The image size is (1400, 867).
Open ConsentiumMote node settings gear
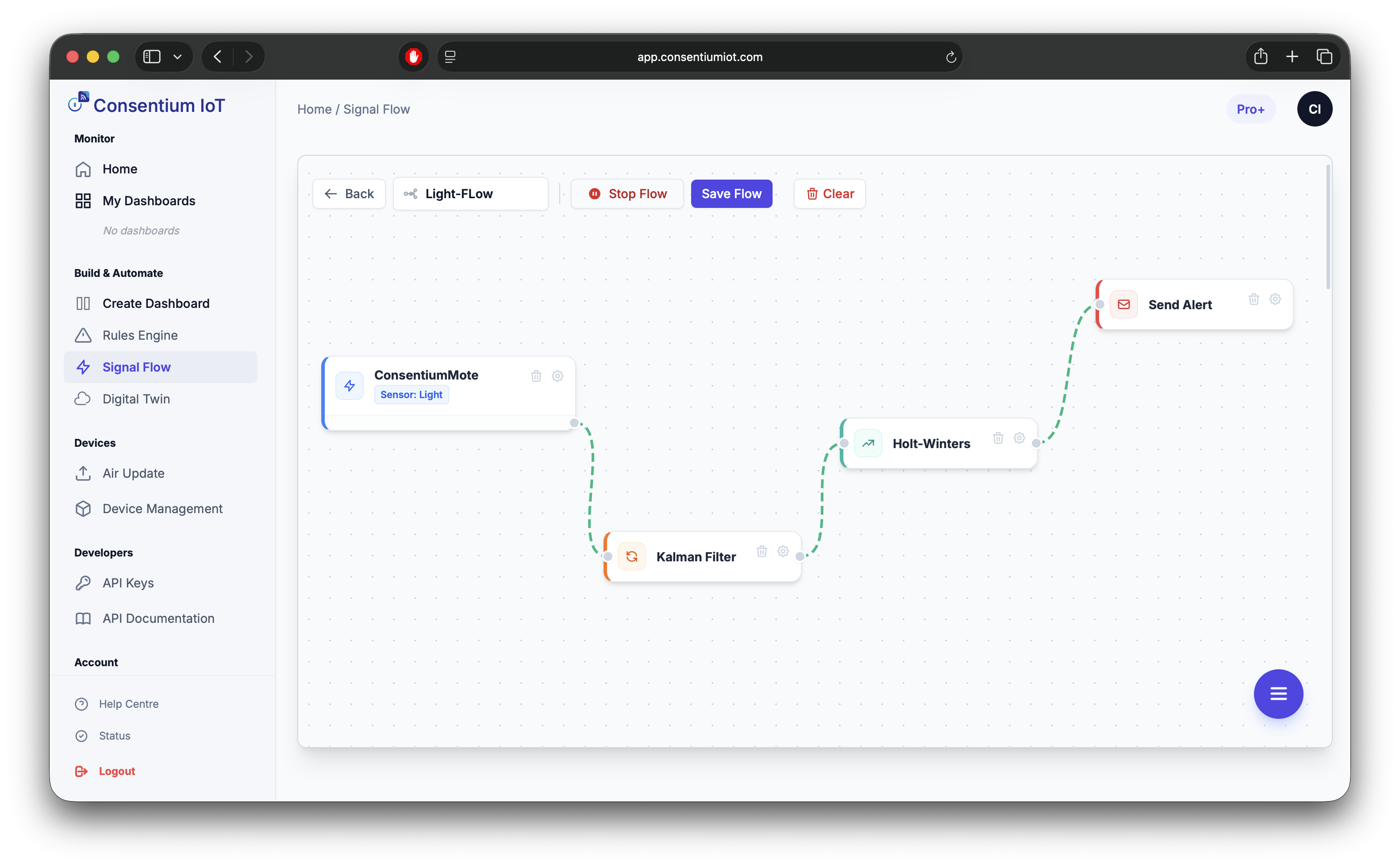[x=557, y=376]
